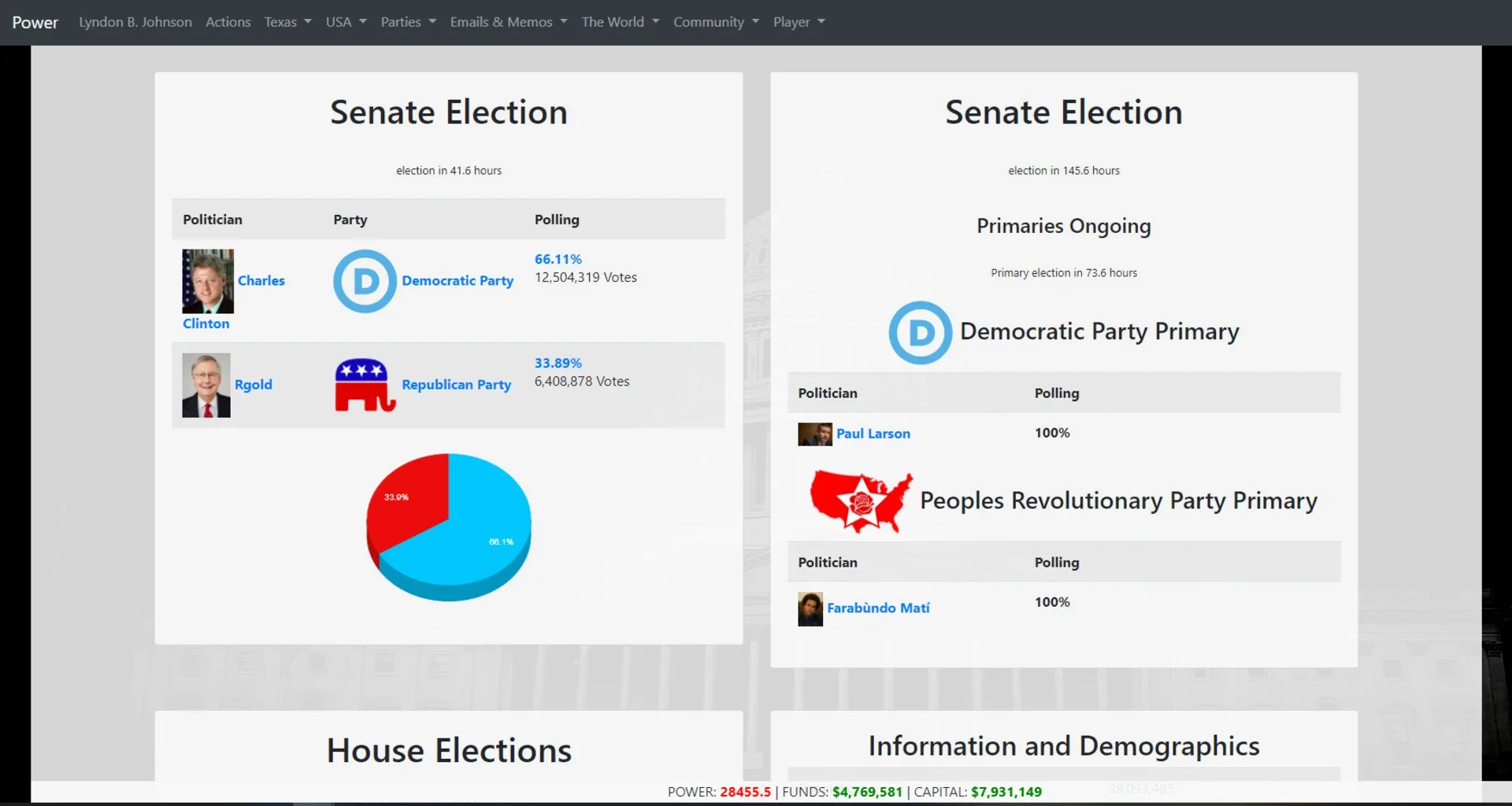This screenshot has width=1512, height=806.
Task: Click the Republican Party elephant logo
Action: tap(365, 385)
